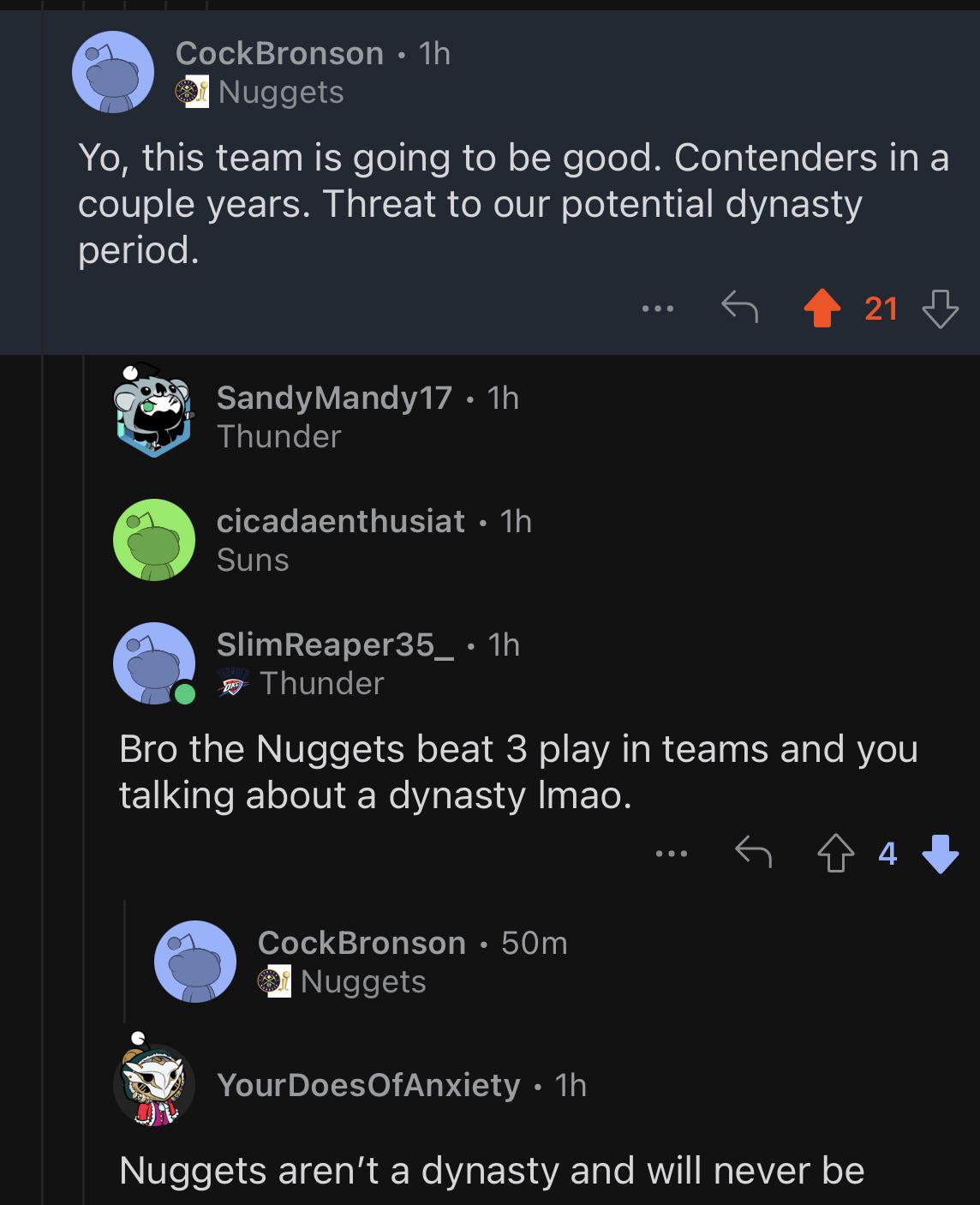Viewport: 980px width, 1205px height.
Task: Open YourDoesOfAnxiety's avatar
Action: [154, 1085]
